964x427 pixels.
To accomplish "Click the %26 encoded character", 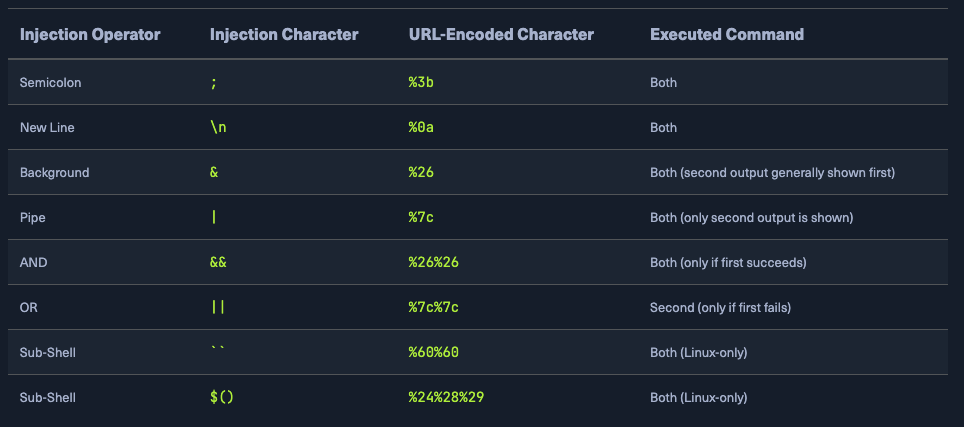I will (x=420, y=173).
